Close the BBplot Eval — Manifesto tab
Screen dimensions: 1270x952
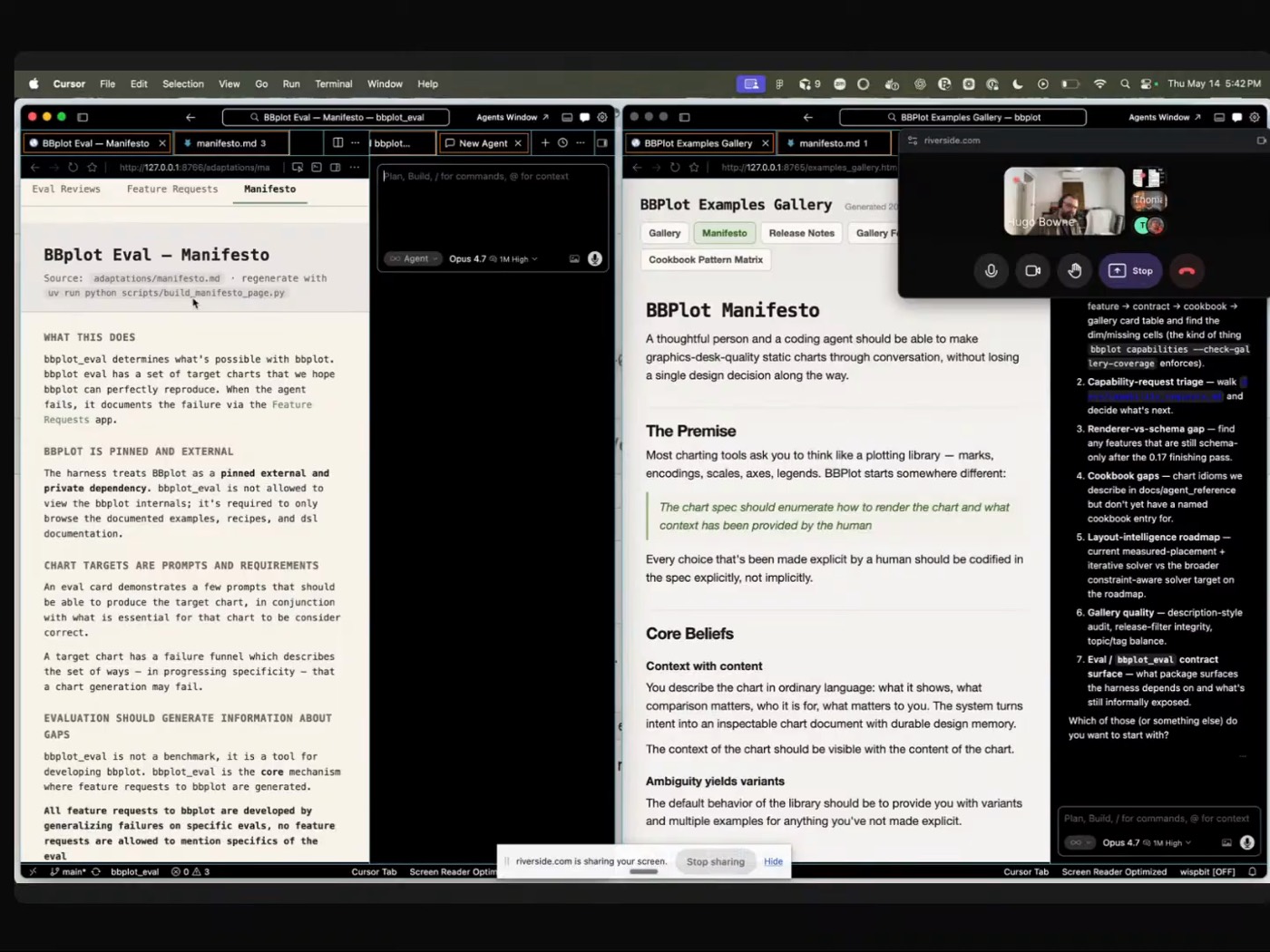(x=162, y=143)
